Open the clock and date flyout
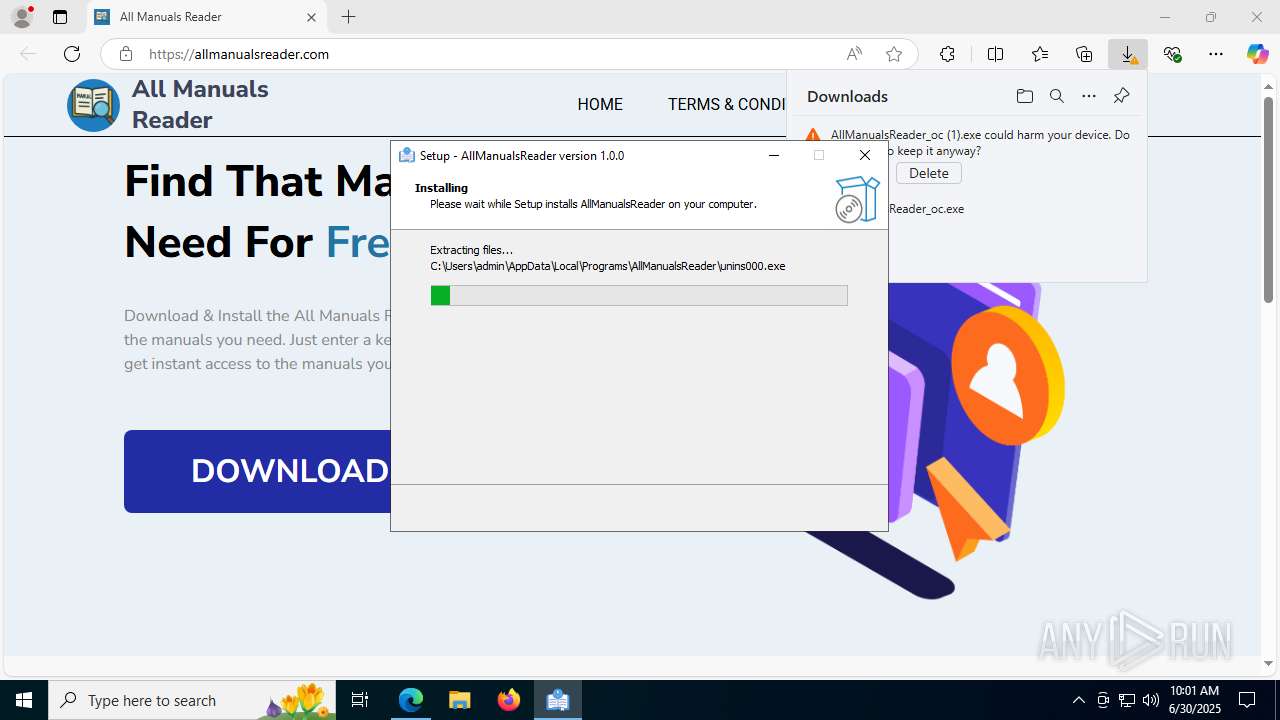The image size is (1280, 720). tap(1195, 700)
